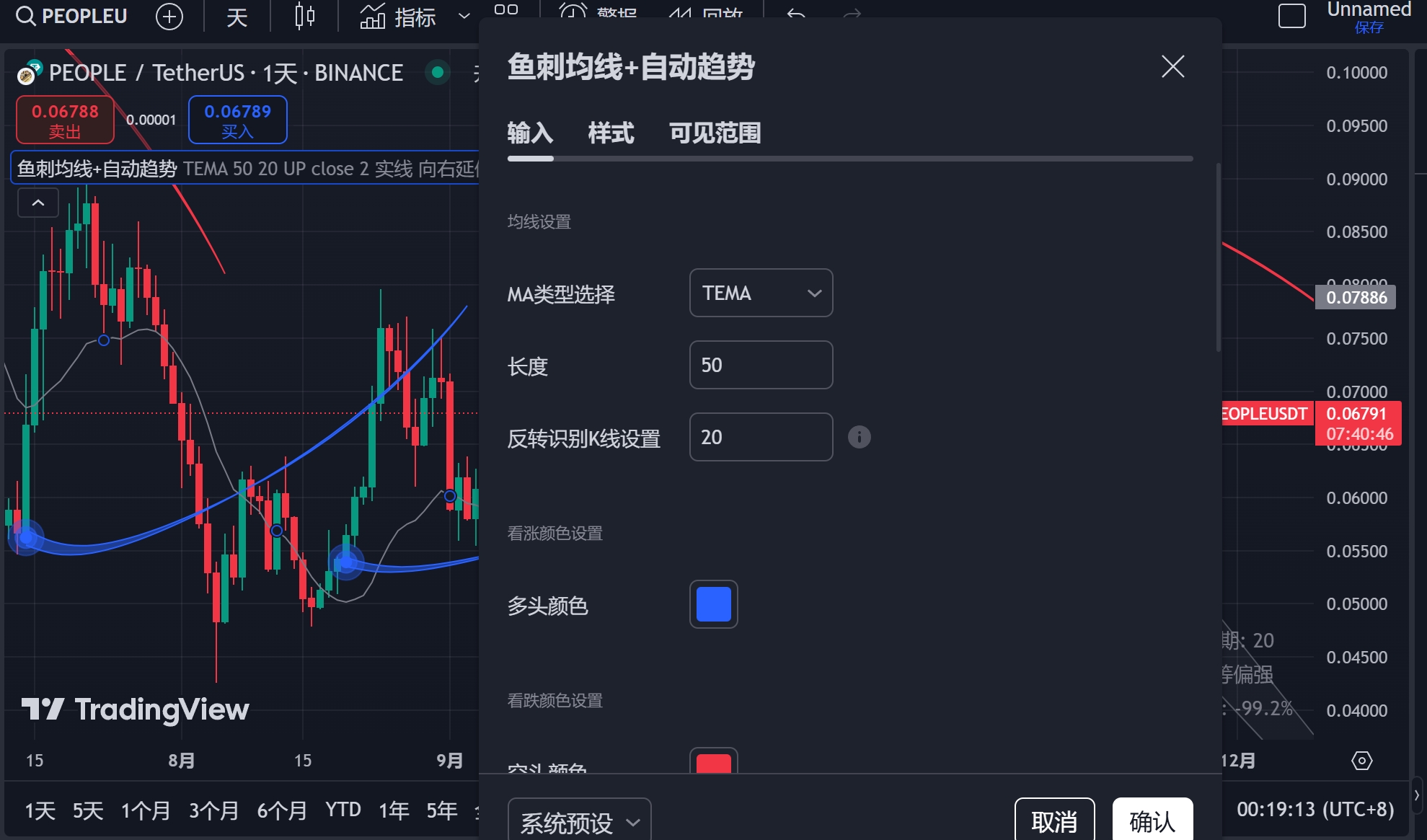Save the Unnamed chart layout

point(1369,27)
